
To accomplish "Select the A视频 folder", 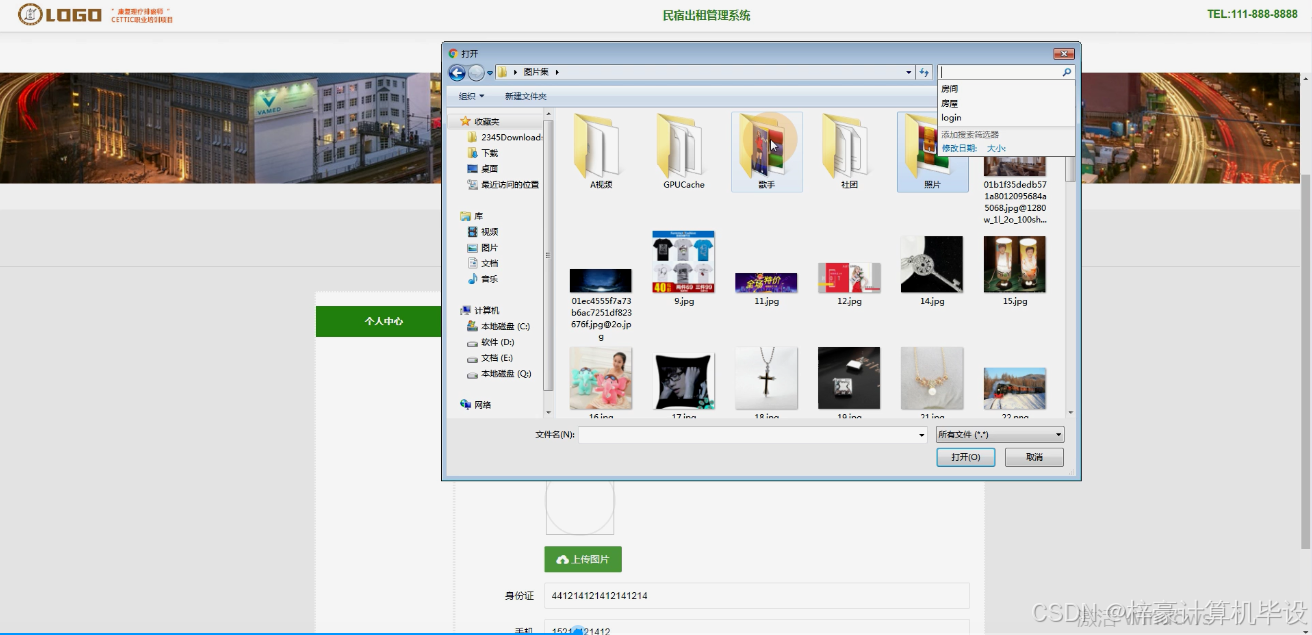I will coord(601,152).
